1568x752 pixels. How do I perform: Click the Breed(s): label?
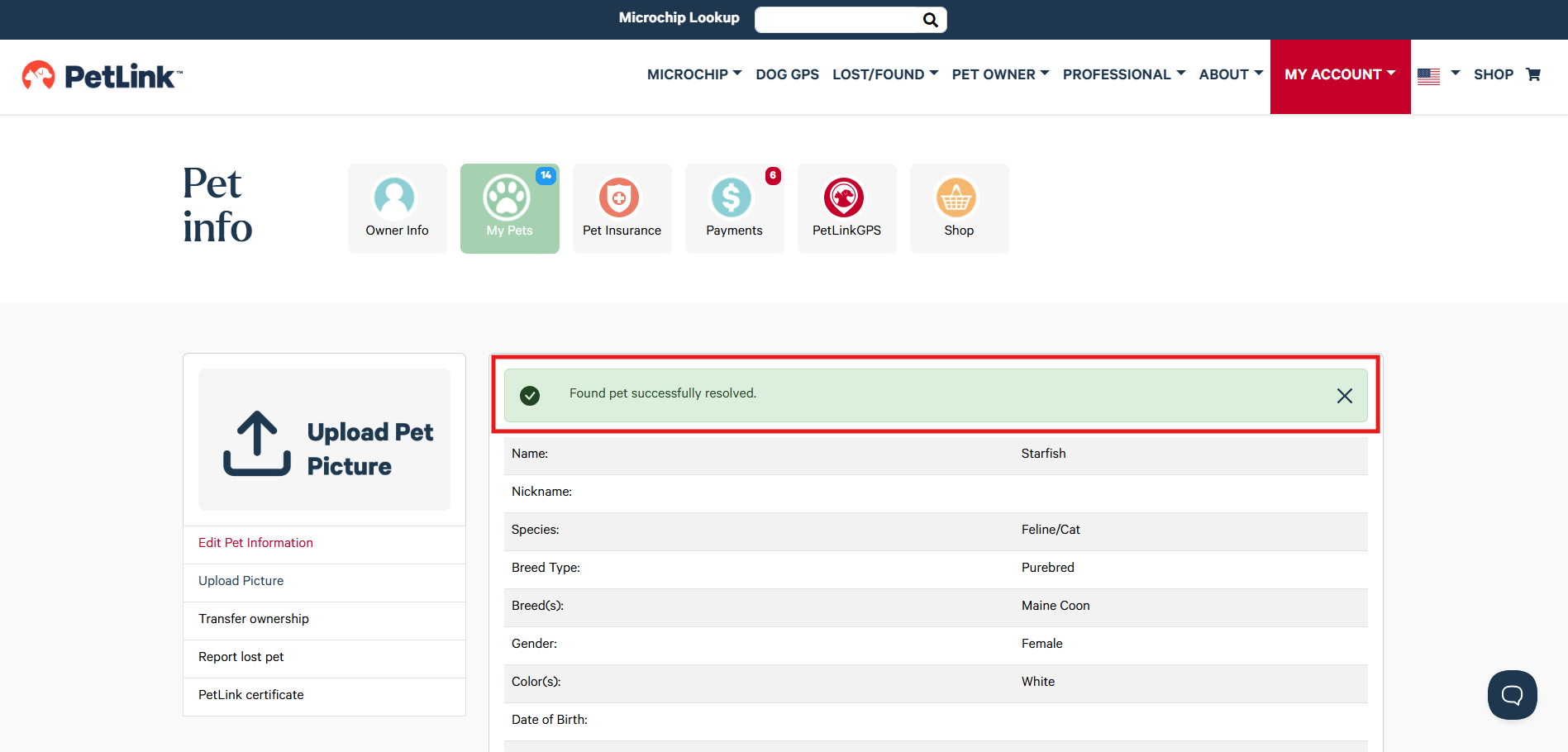[537, 606]
